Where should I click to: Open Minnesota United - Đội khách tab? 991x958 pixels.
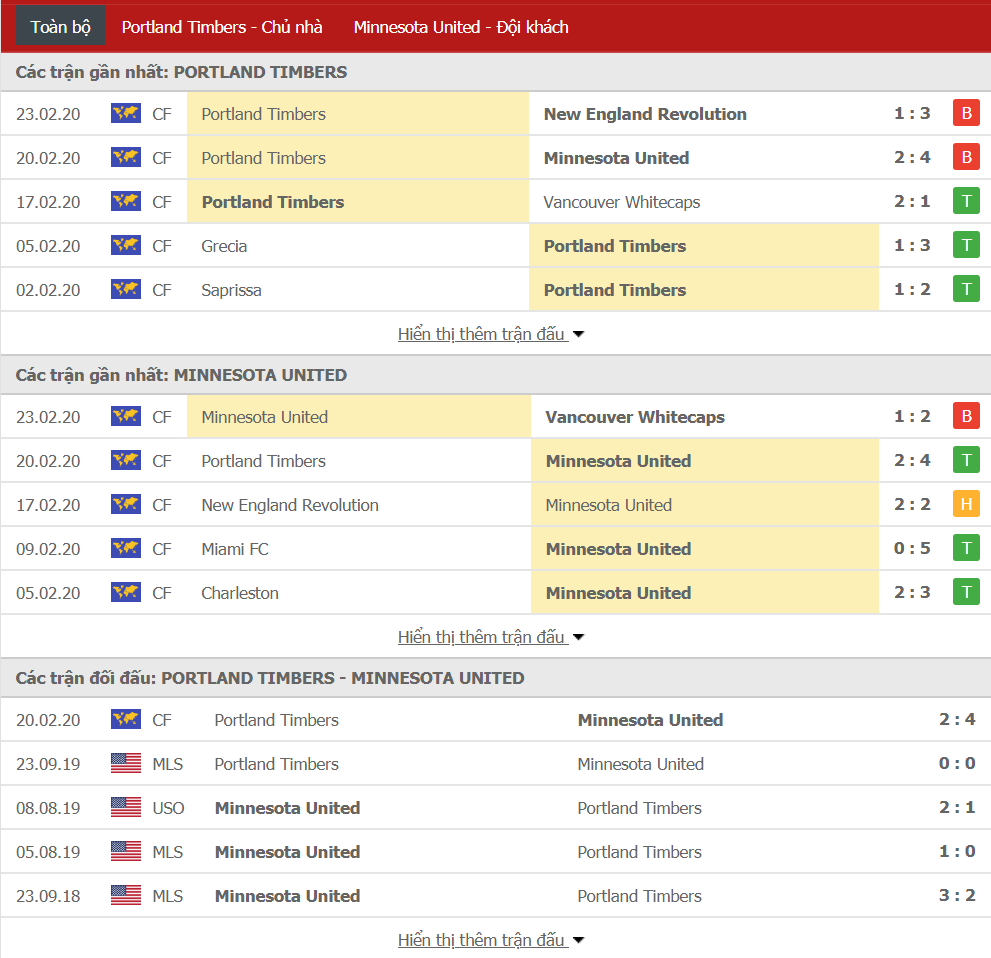(461, 27)
